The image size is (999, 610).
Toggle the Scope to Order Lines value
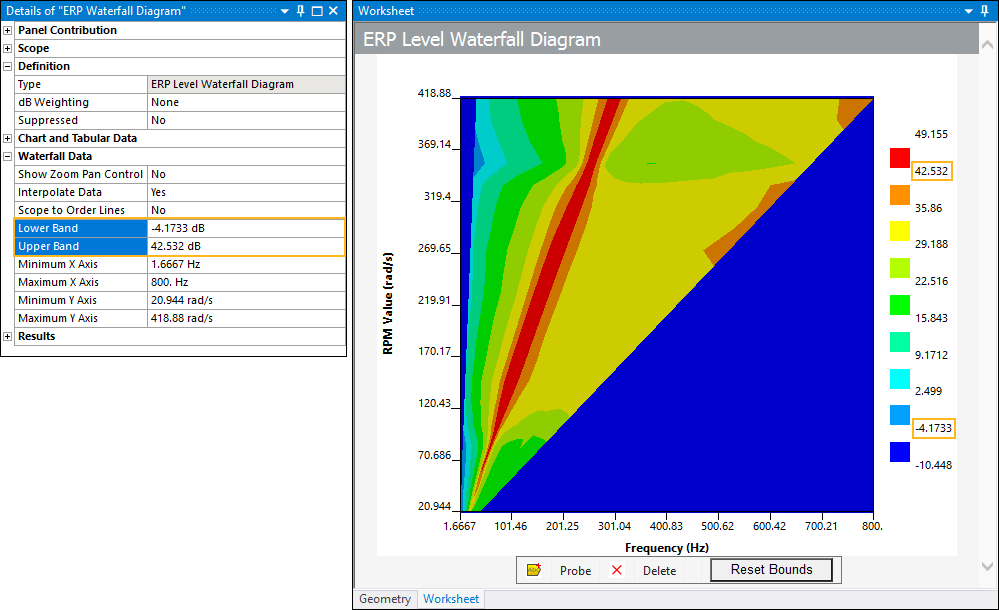246,210
